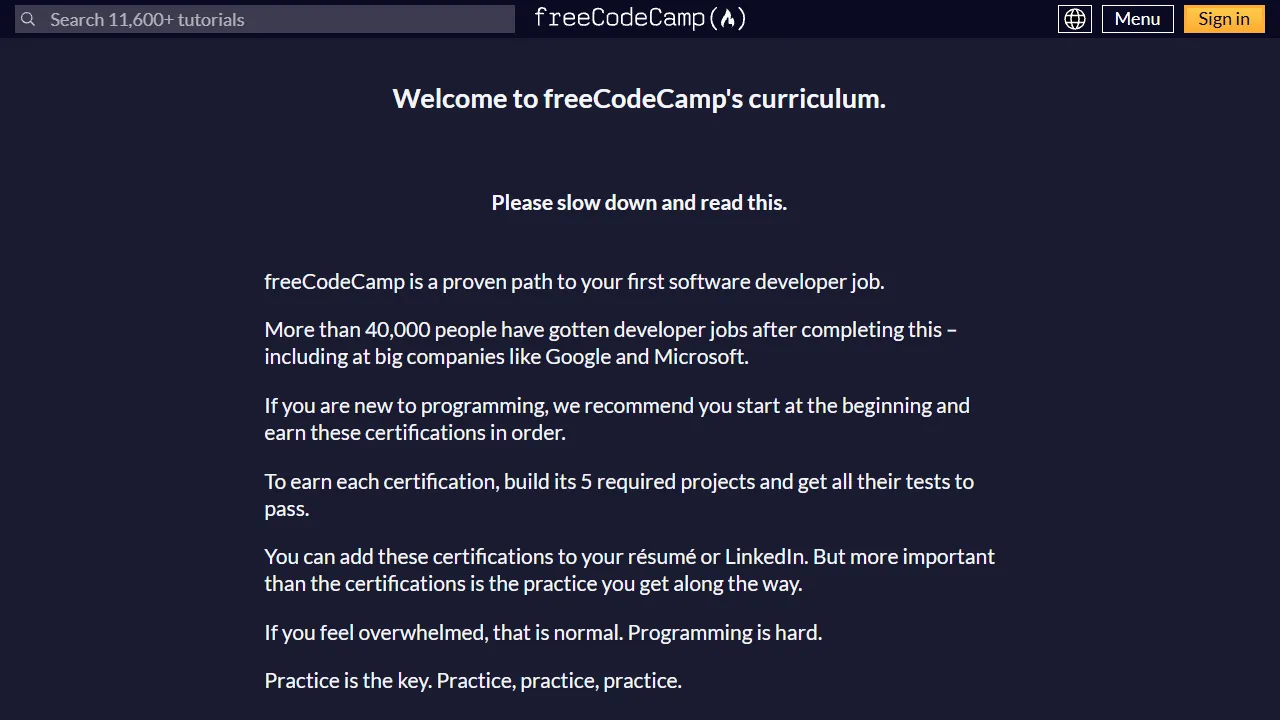Viewport: 1280px width, 720px height.
Task: Click the practice you get along the way line
Action: click(x=533, y=584)
